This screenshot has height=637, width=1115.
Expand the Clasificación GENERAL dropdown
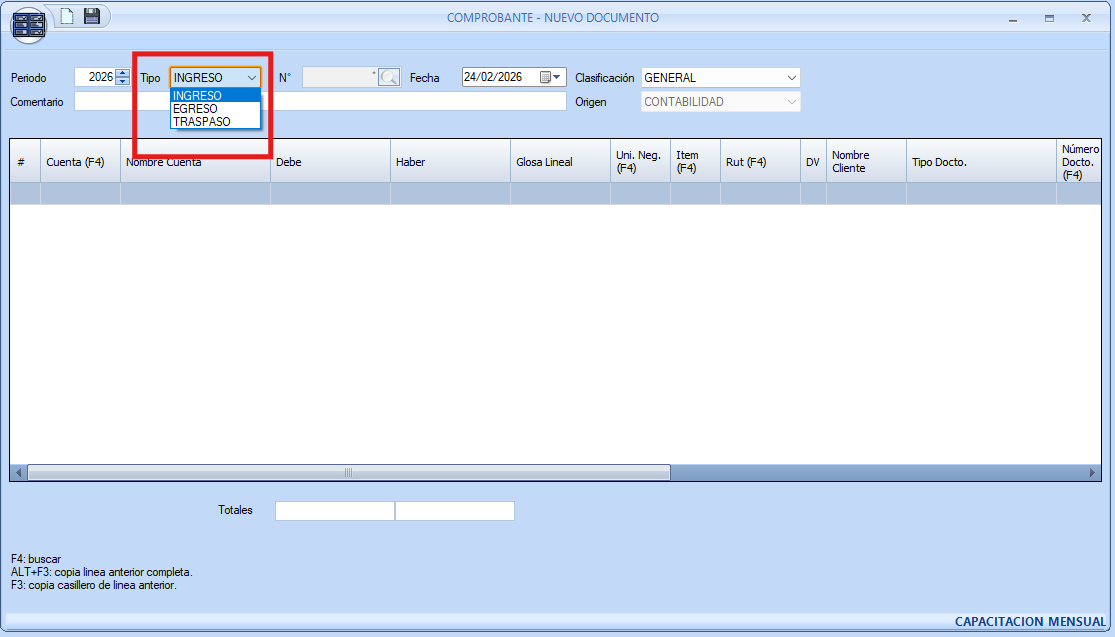pyautogui.click(x=791, y=78)
